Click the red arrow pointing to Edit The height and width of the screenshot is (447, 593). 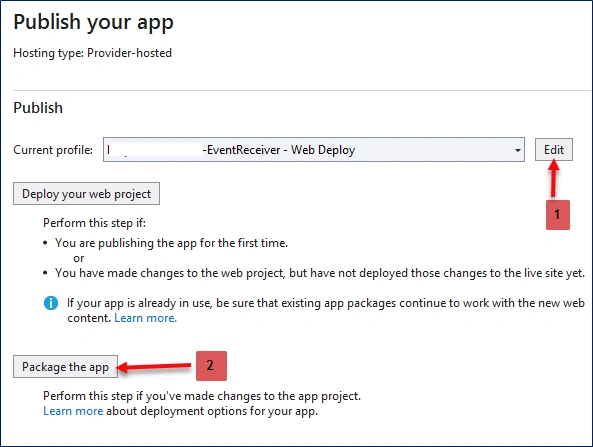(554, 178)
